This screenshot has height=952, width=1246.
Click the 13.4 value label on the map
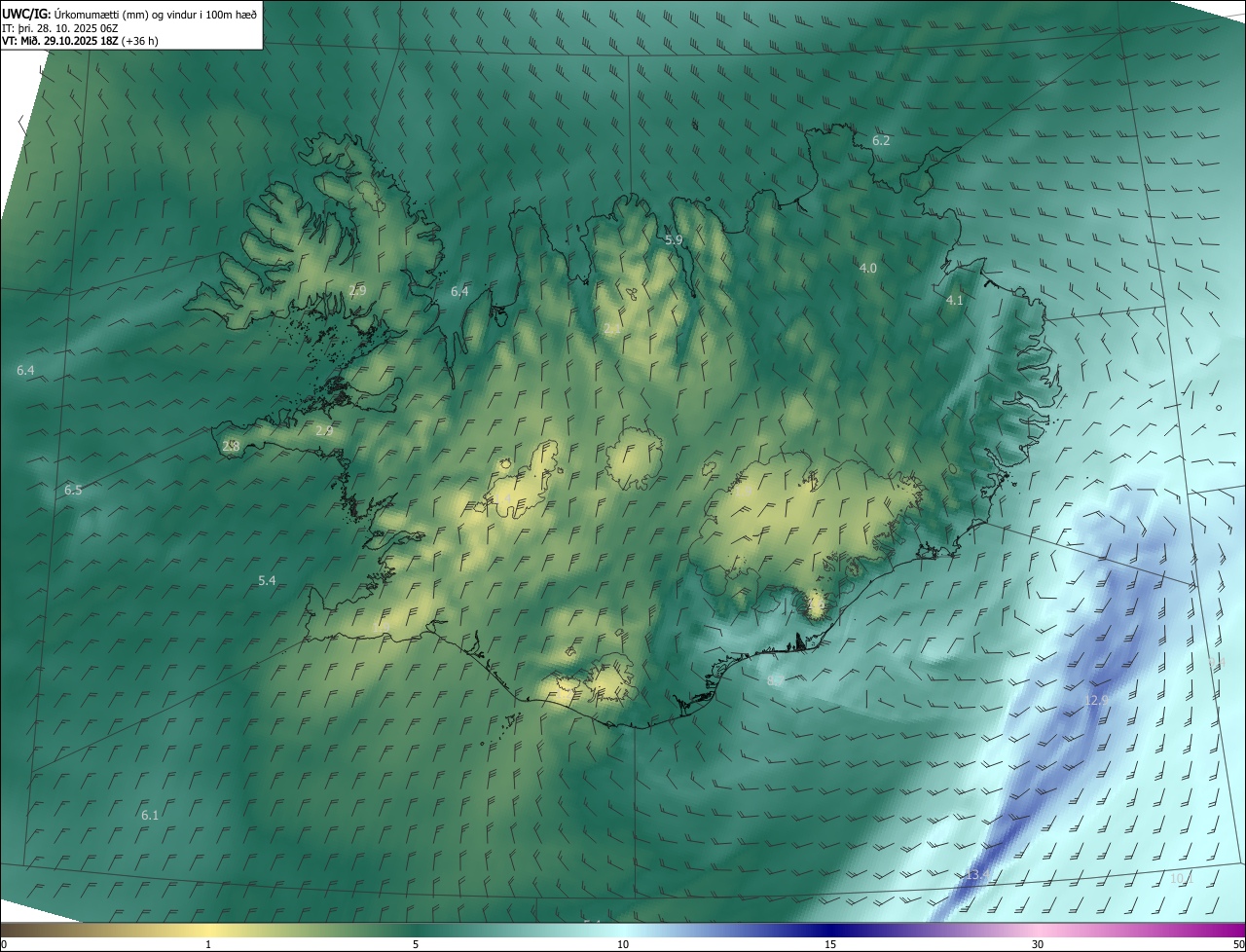click(976, 876)
